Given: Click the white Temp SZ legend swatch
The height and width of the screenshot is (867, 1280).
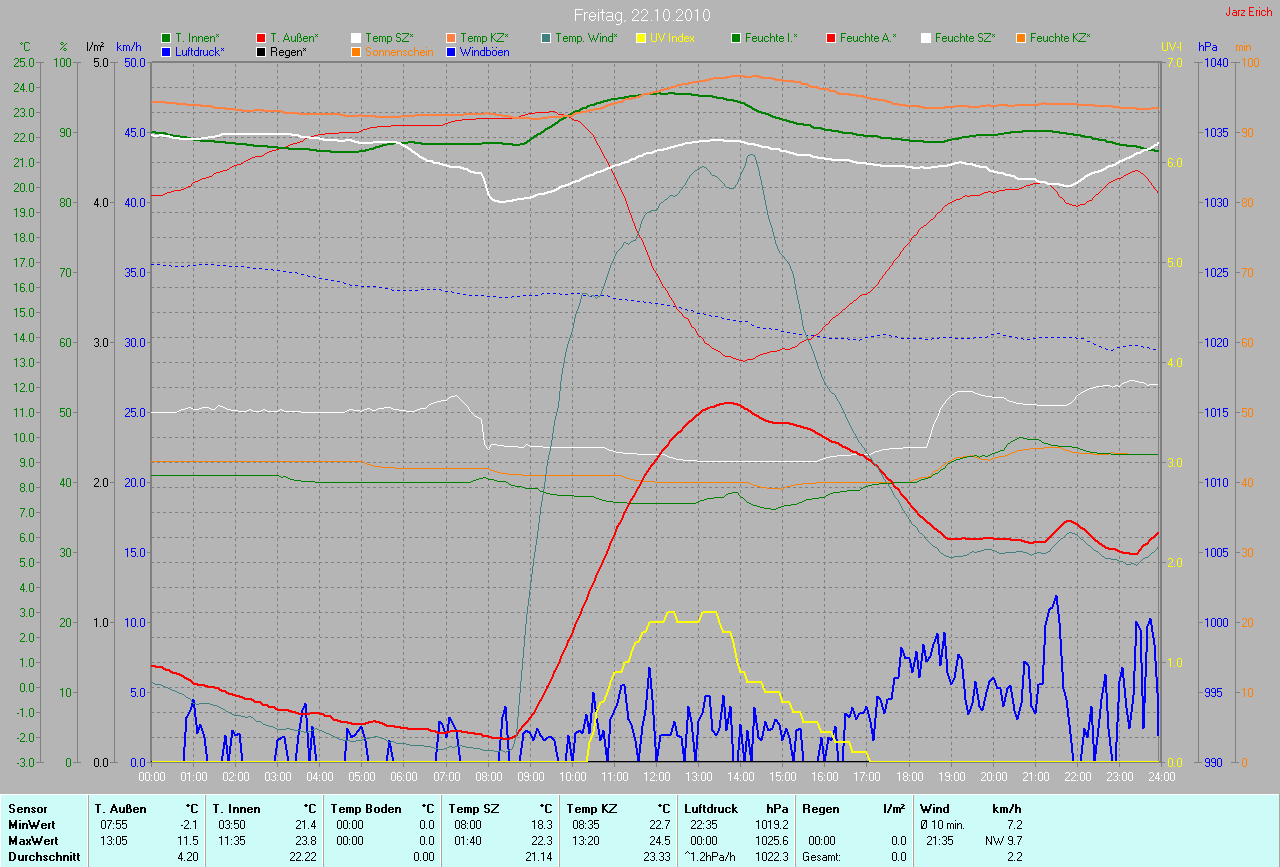Looking at the screenshot, I should pos(356,38).
